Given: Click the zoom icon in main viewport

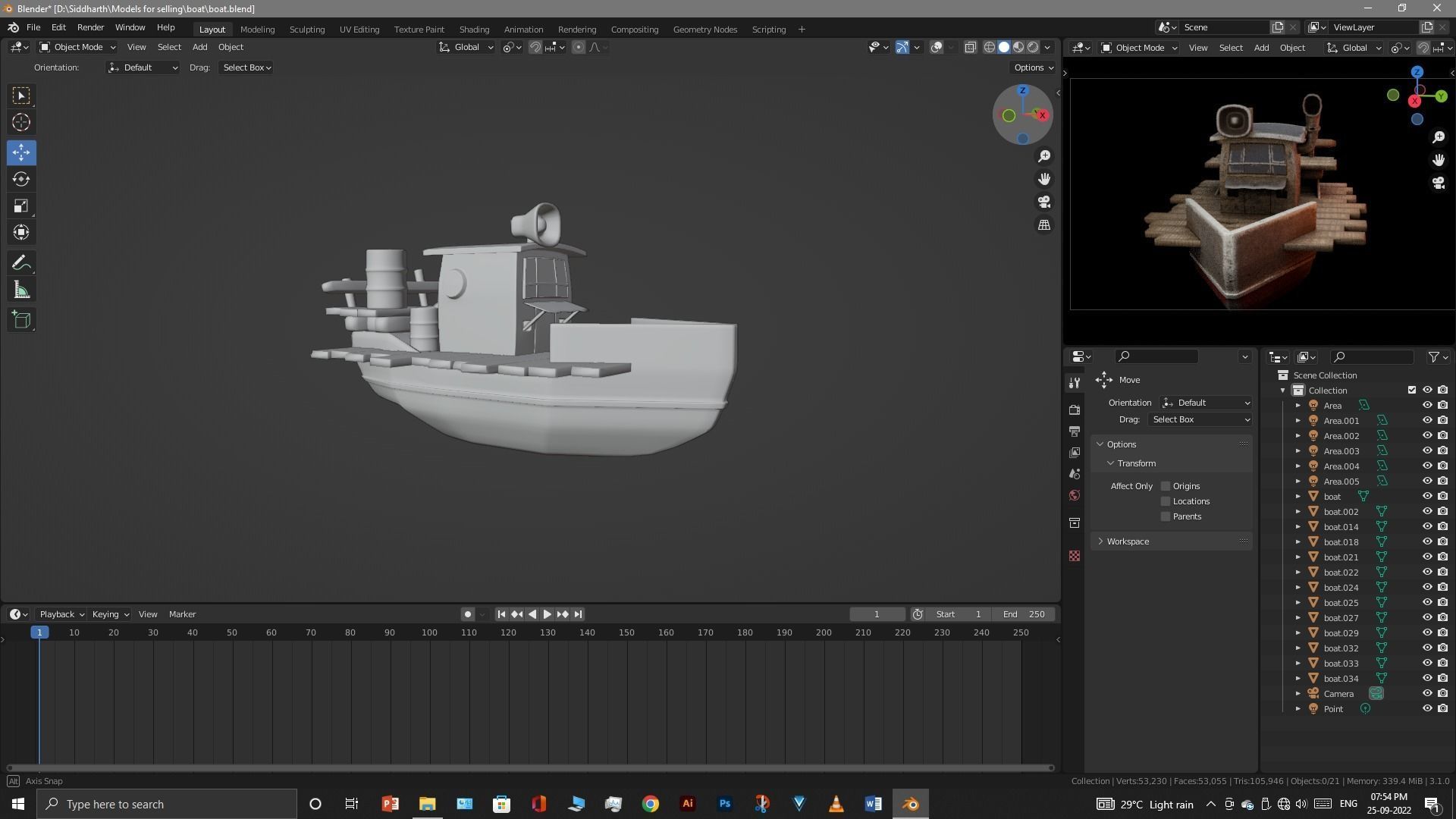Looking at the screenshot, I should [x=1044, y=155].
